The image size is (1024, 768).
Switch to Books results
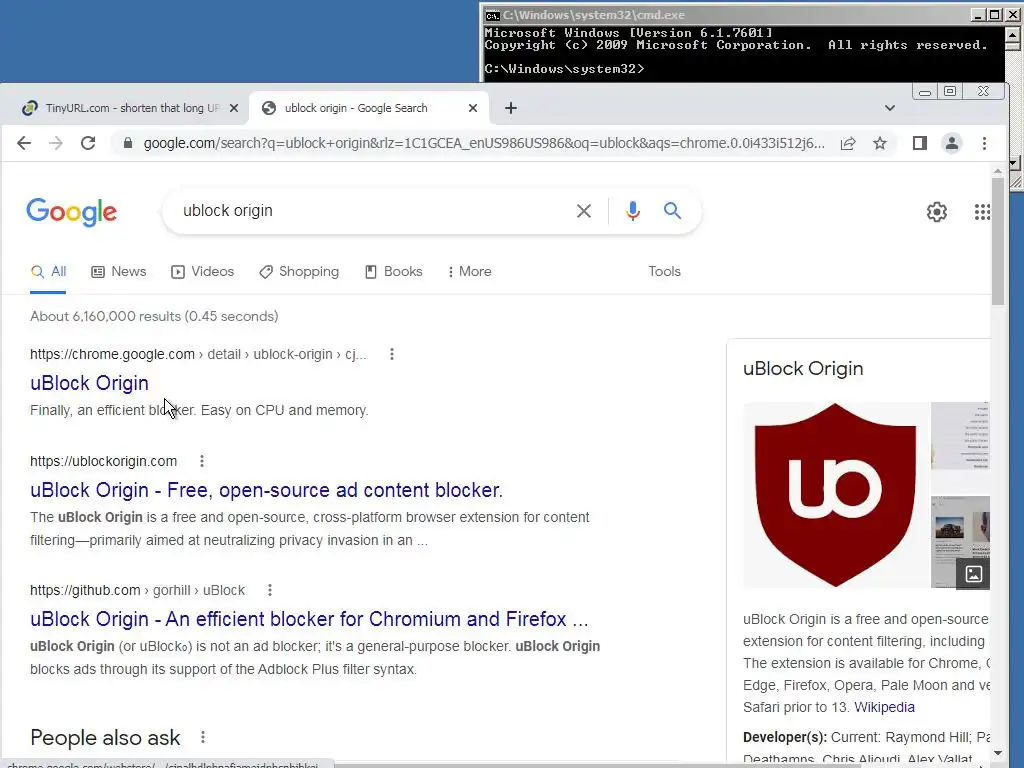coord(393,271)
